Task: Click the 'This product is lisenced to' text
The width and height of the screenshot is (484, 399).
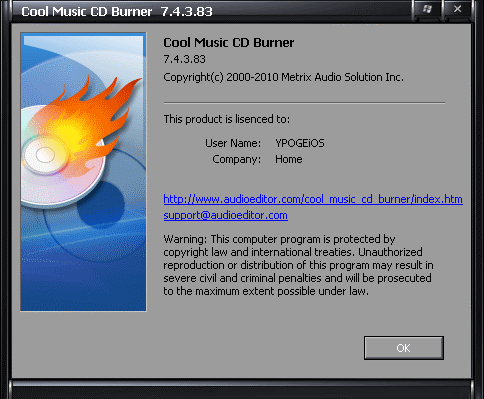Action: (227, 119)
